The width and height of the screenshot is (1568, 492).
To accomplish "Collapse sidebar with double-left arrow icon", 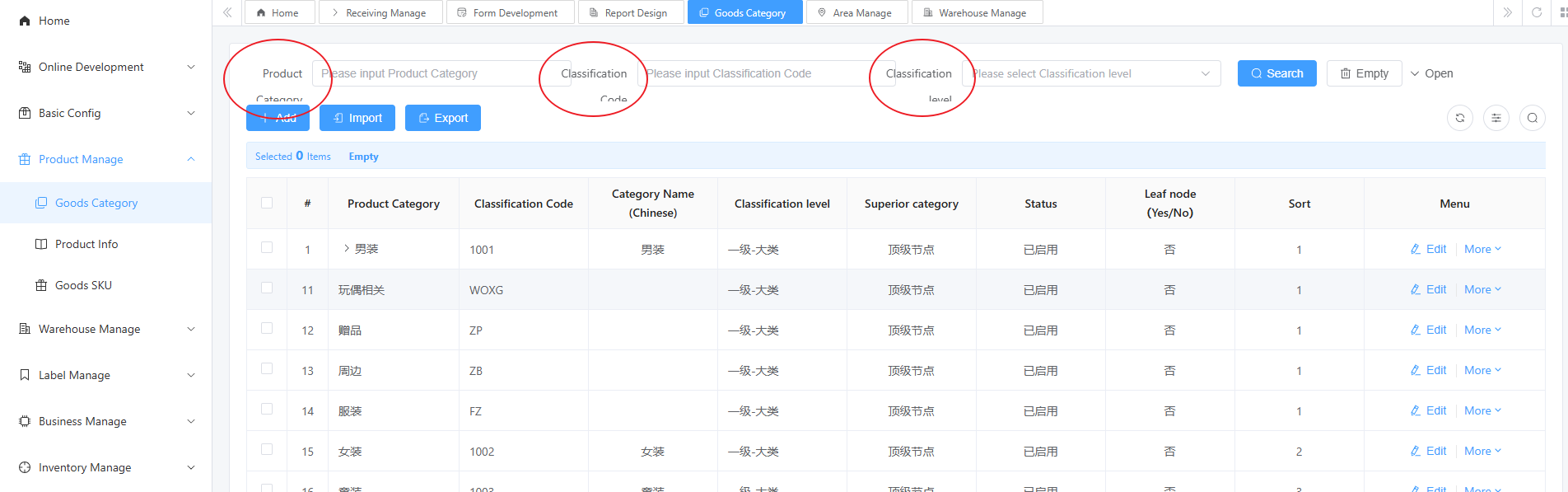I will pos(227,12).
